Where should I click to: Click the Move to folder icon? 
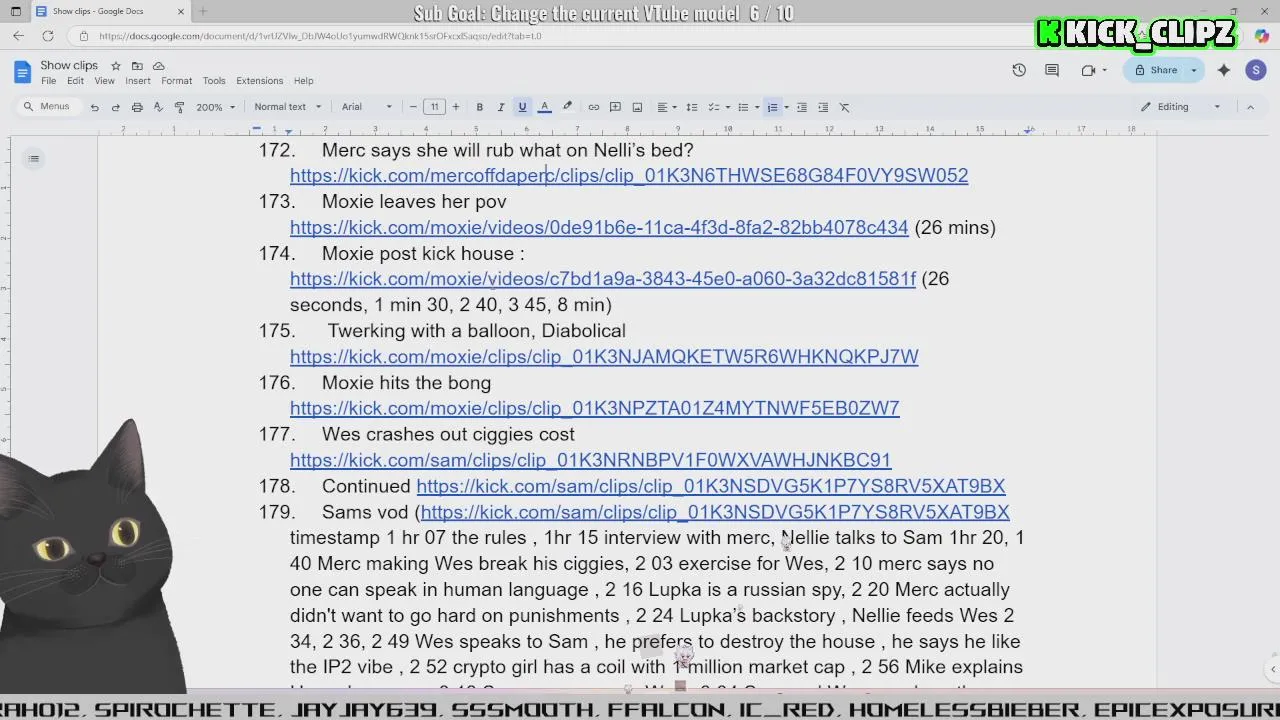pyautogui.click(x=137, y=66)
